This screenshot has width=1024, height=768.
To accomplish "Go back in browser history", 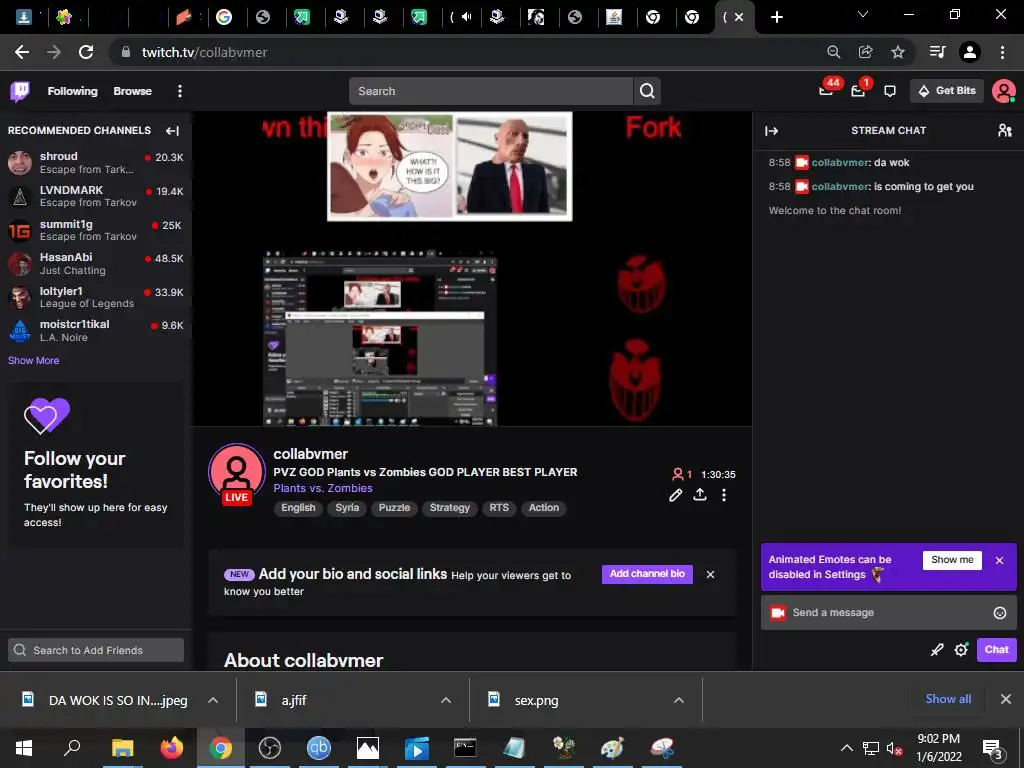I will tap(22, 52).
